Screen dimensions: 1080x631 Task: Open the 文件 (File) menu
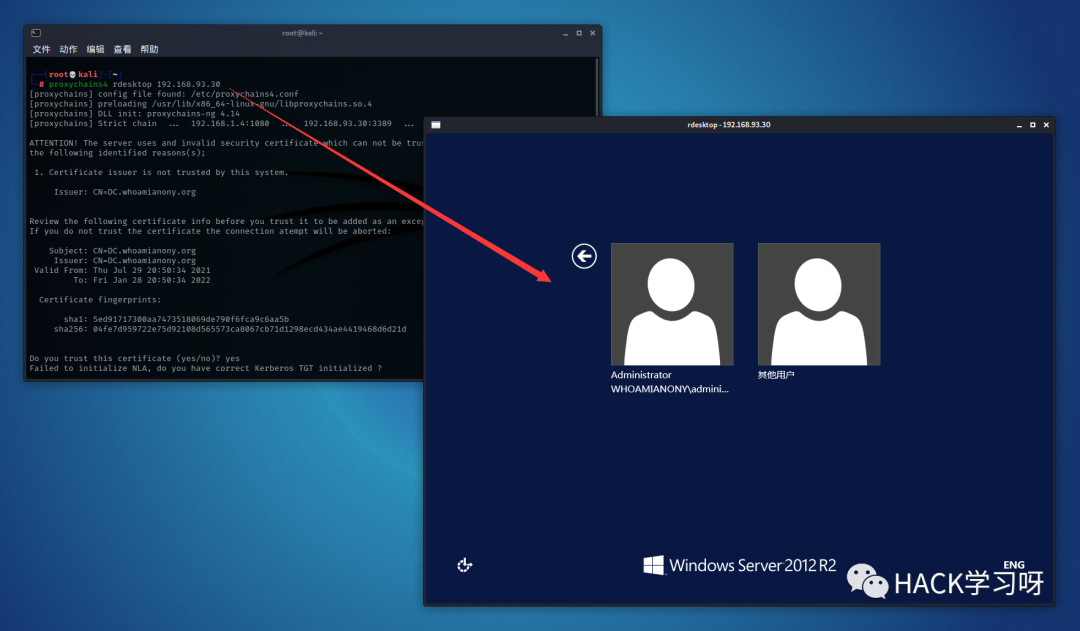[41, 49]
